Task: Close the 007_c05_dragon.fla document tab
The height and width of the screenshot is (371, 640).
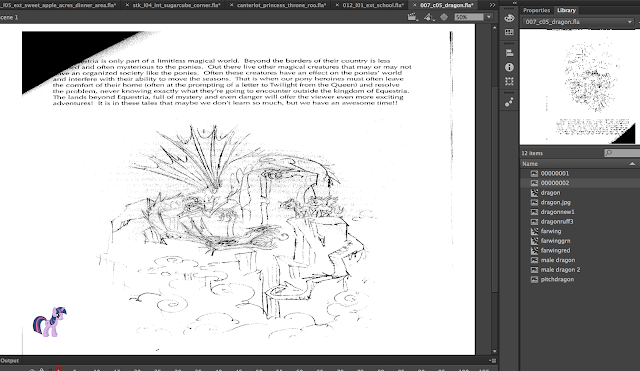Action: 415,5
